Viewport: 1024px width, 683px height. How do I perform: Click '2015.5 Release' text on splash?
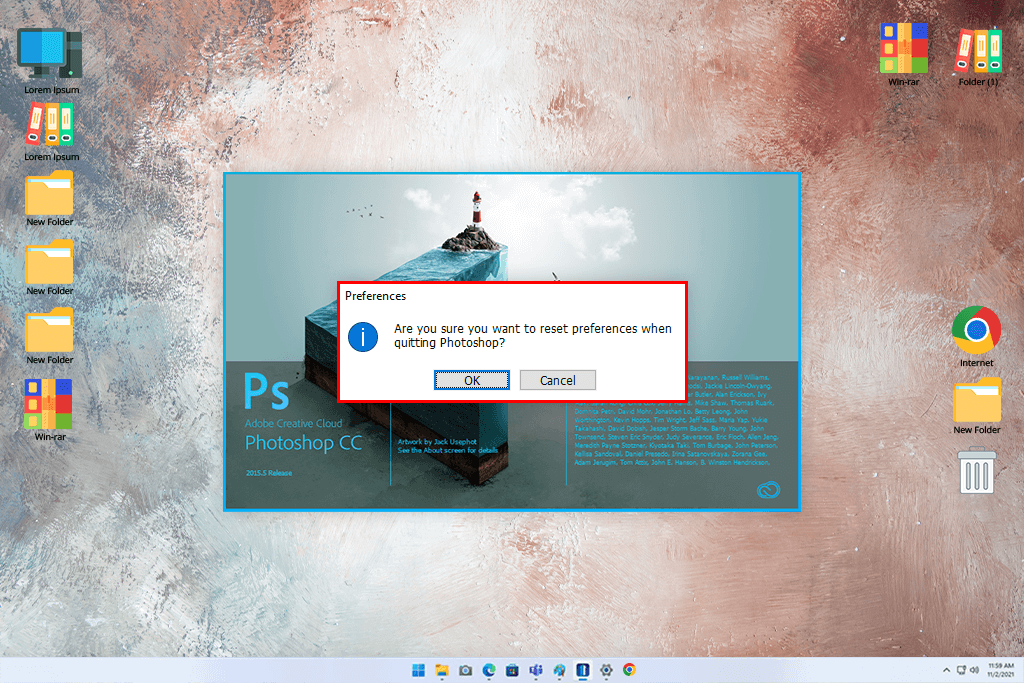pos(269,473)
